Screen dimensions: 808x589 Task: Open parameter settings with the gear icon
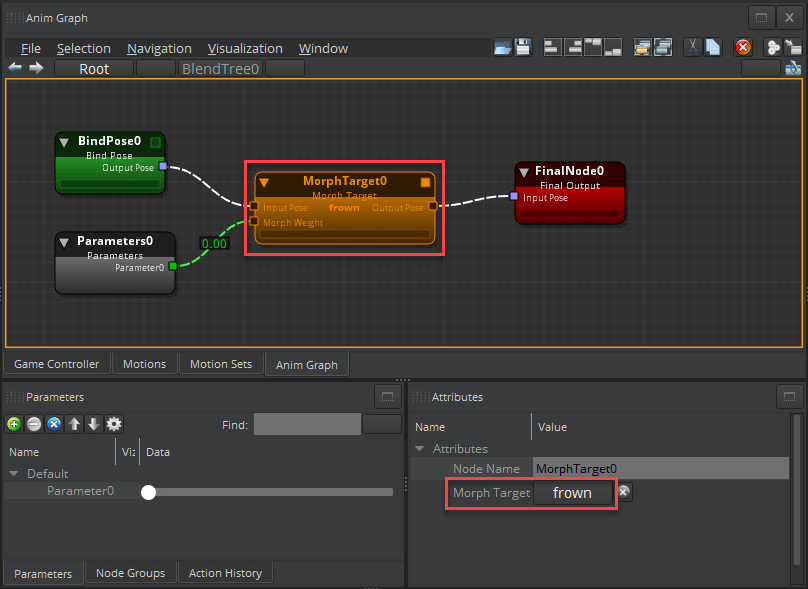[113, 424]
